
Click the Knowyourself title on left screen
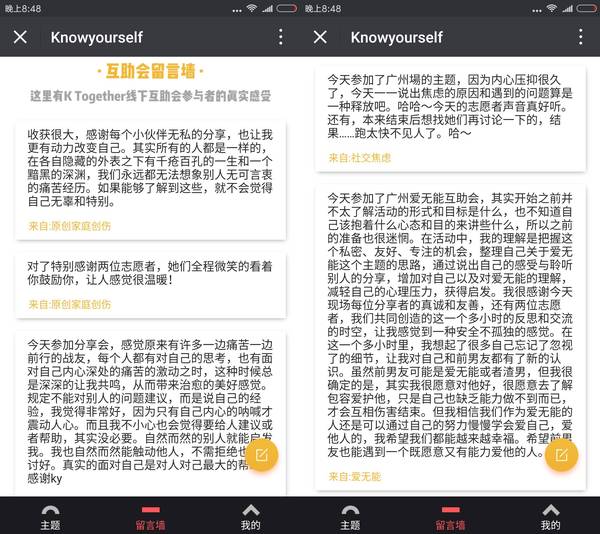click(96, 37)
